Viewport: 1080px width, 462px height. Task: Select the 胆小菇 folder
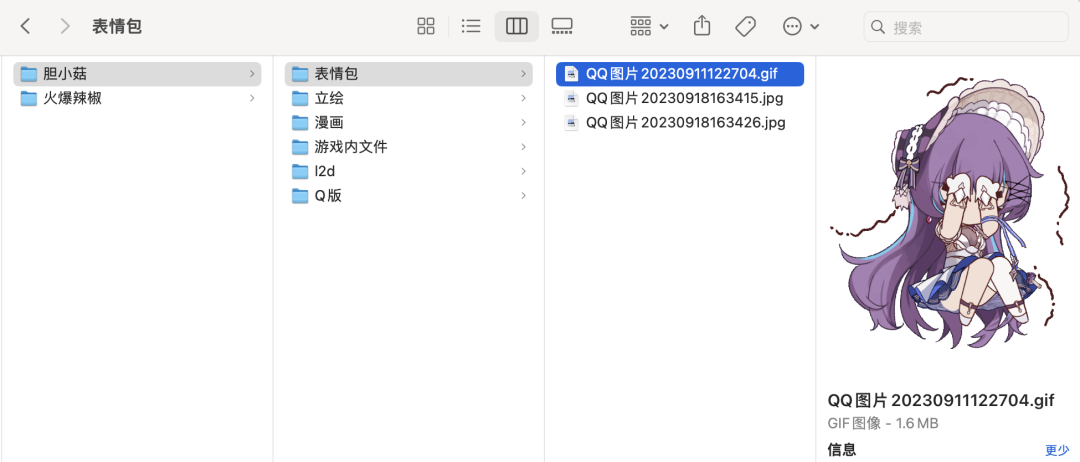[x=137, y=74]
